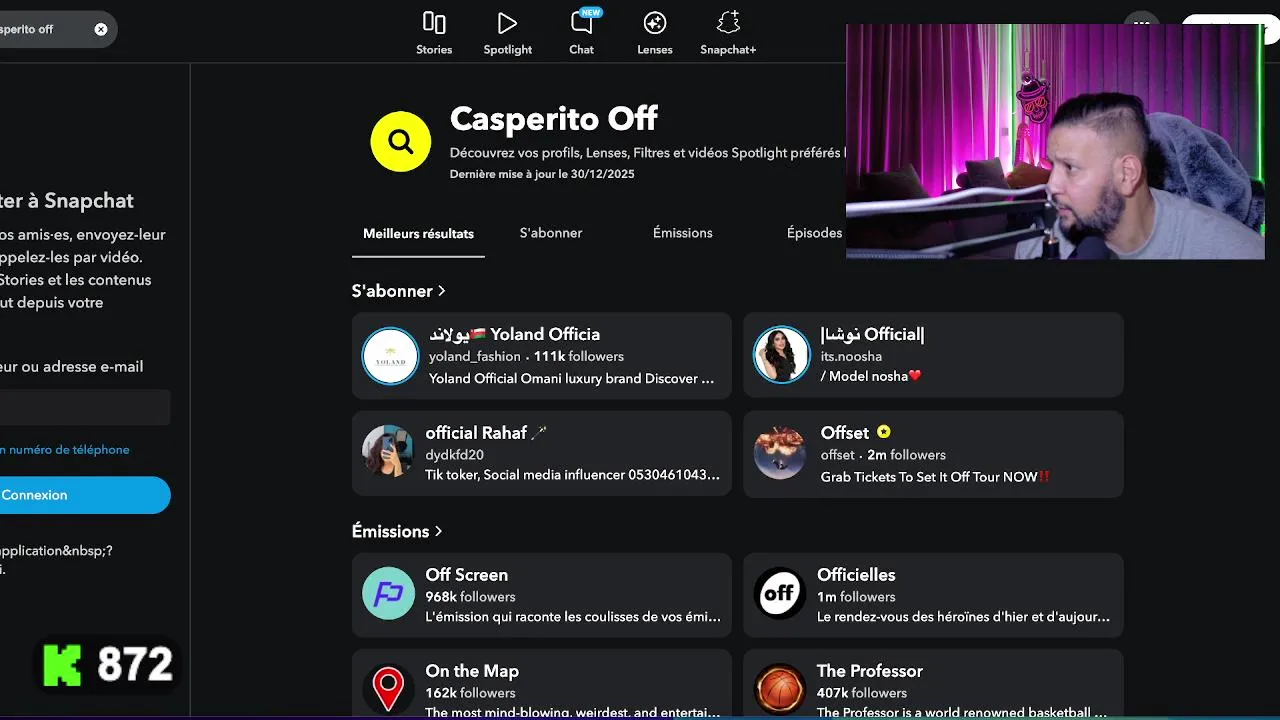
Task: Switch to the Émissions tab
Action: coord(683,233)
